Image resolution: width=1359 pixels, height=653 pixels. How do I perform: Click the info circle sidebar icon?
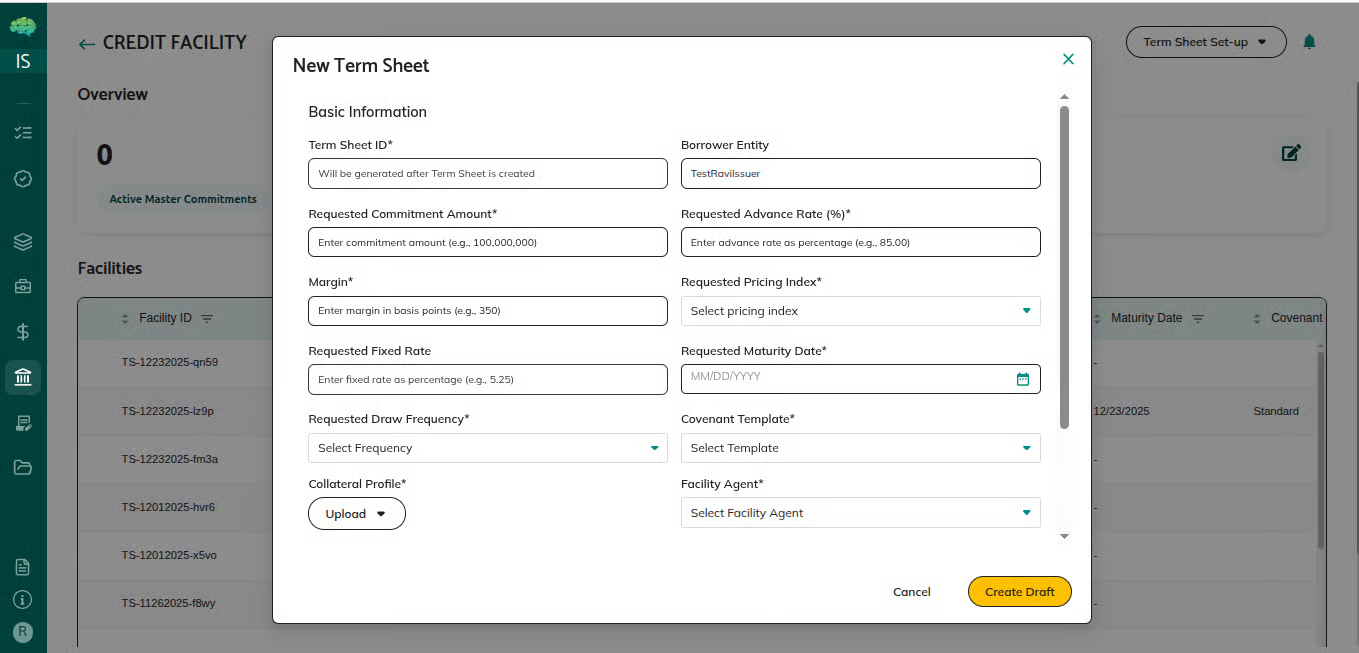(23, 600)
